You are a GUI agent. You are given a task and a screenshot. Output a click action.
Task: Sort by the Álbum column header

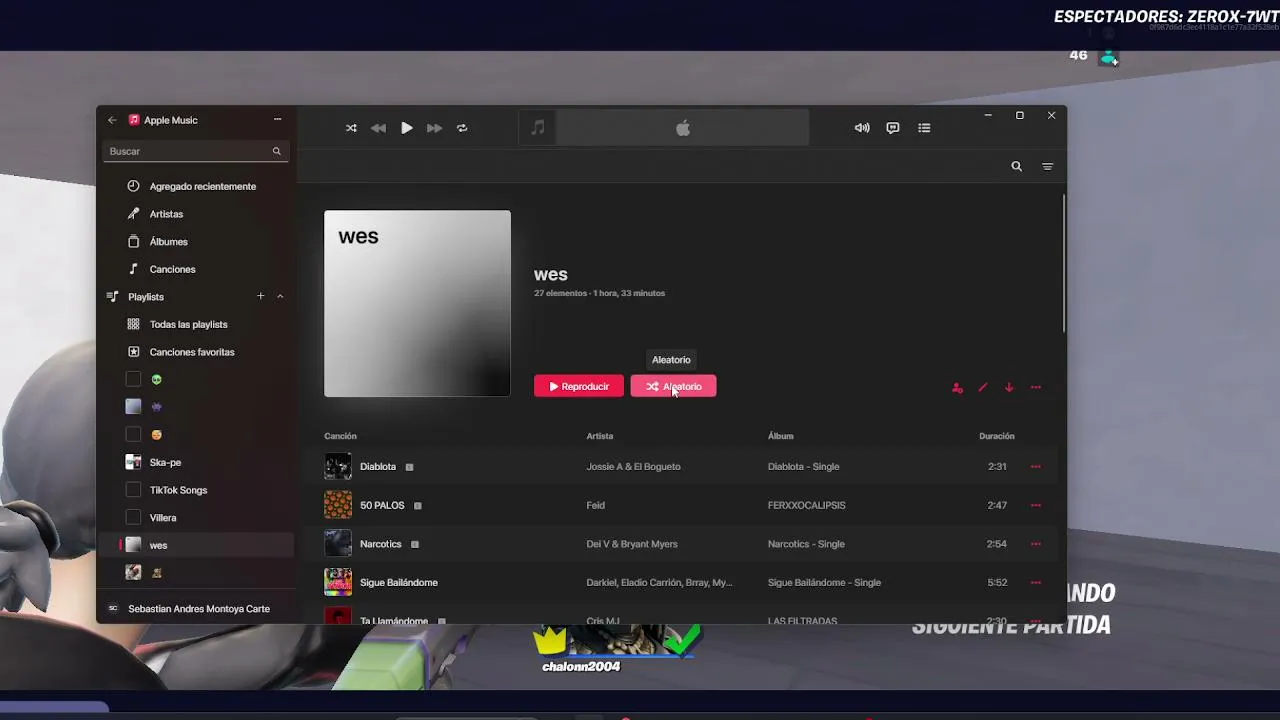coord(780,436)
